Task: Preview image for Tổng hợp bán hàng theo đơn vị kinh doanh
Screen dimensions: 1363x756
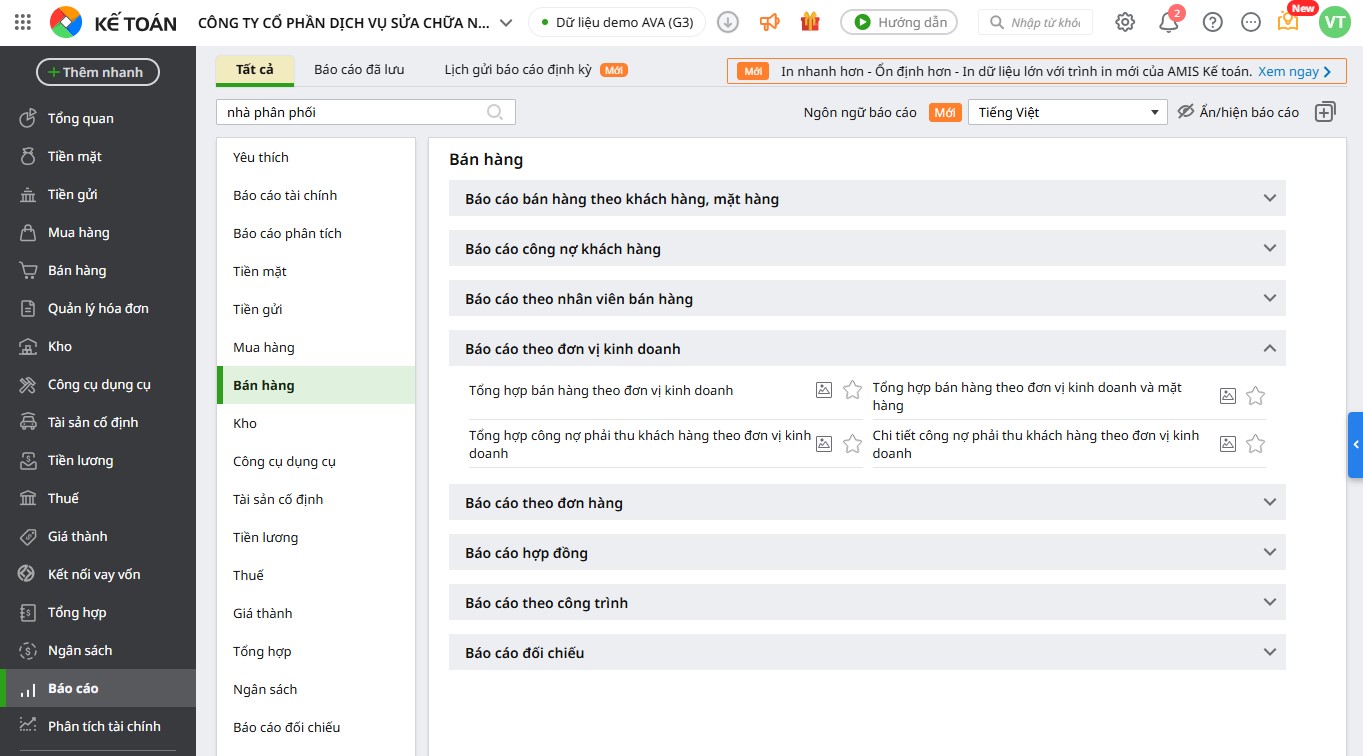Action: pos(824,390)
